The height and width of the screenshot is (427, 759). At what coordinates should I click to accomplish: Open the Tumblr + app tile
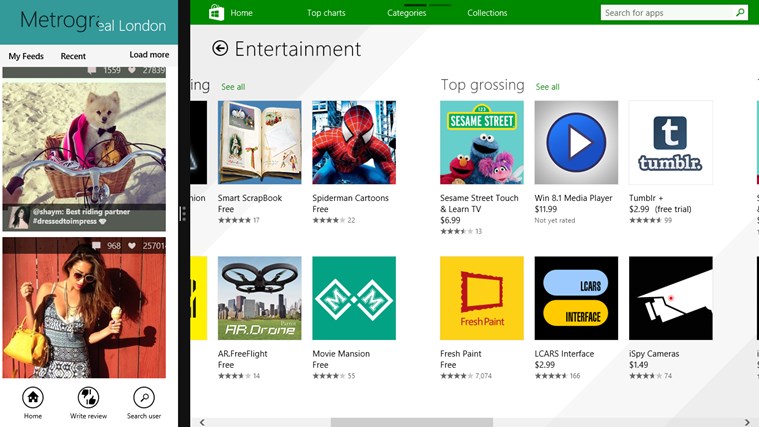click(x=670, y=142)
